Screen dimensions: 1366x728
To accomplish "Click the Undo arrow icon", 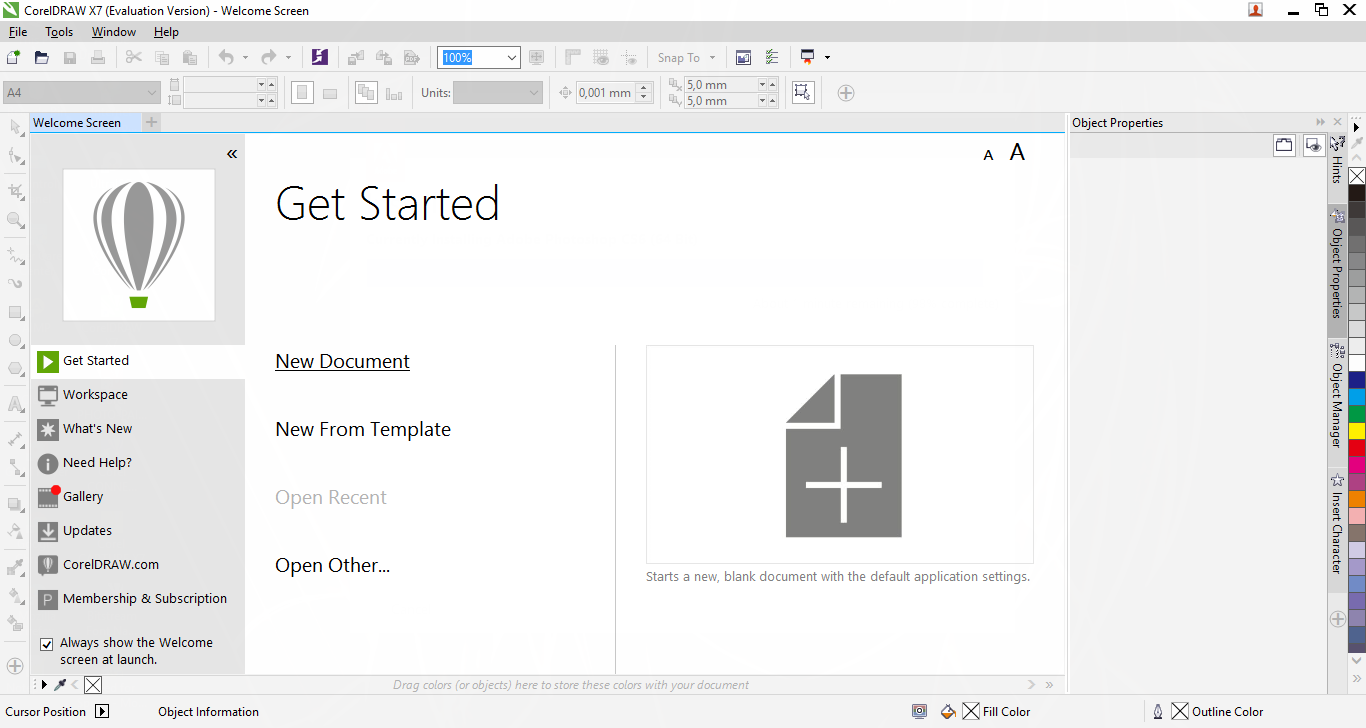I will (x=226, y=57).
